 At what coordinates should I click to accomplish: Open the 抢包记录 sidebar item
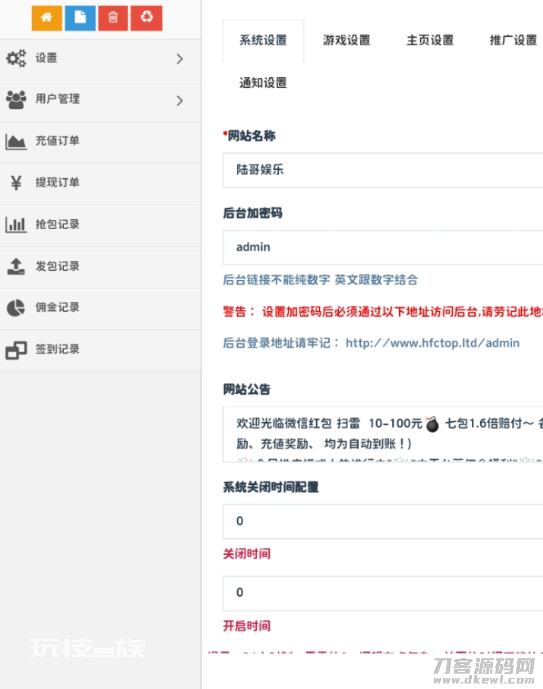tap(100, 225)
